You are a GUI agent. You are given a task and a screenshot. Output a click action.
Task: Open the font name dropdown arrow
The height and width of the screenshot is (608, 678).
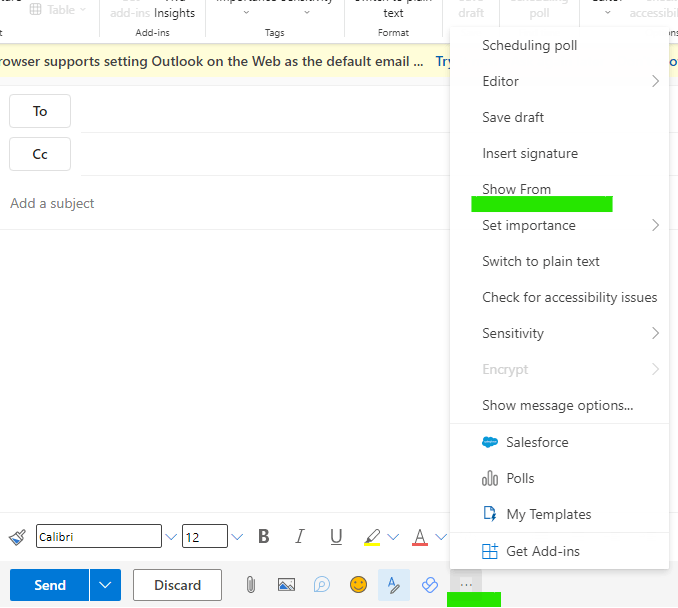[x=171, y=537]
